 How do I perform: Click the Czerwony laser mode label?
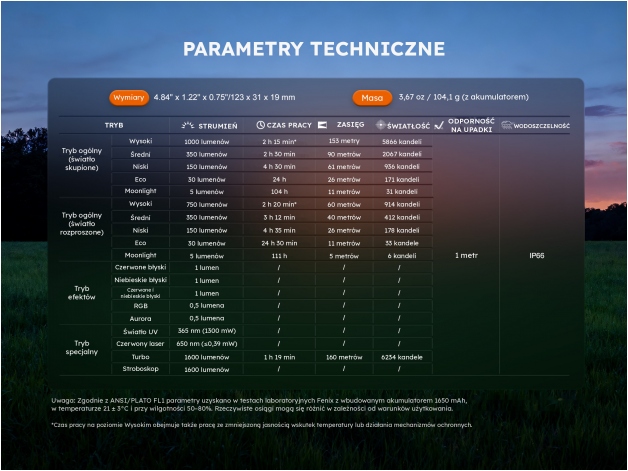click(x=140, y=344)
